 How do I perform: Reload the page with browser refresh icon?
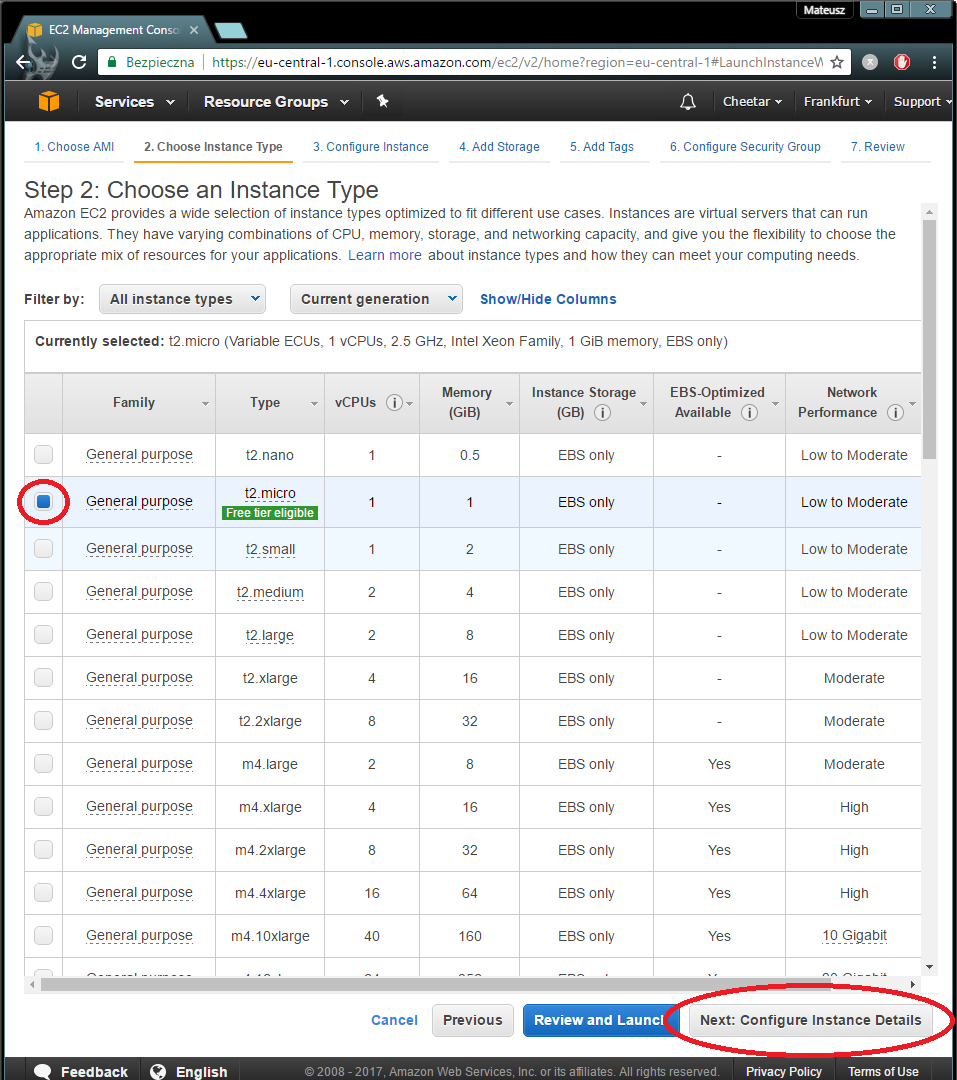tap(79, 63)
